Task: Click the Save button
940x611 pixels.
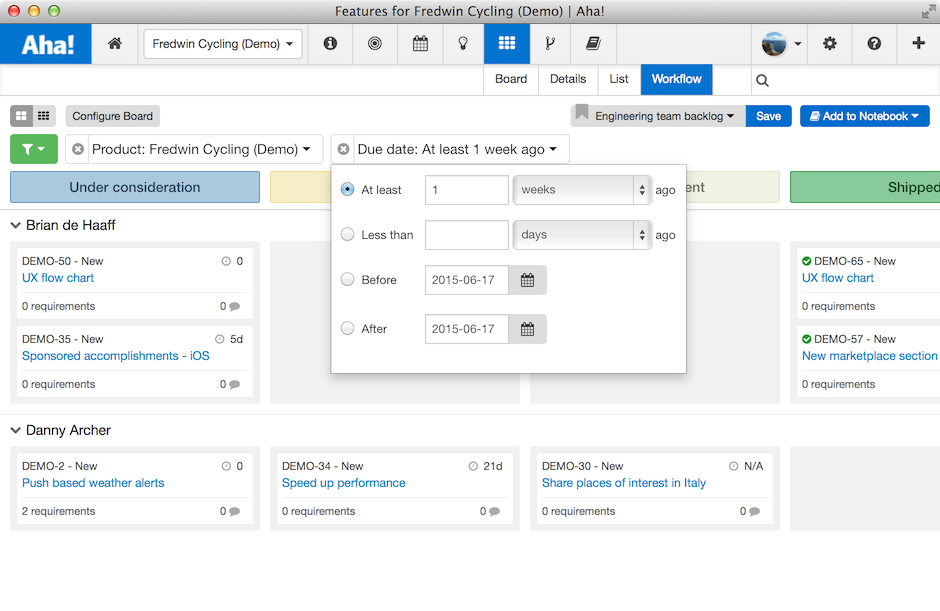Action: 769,116
